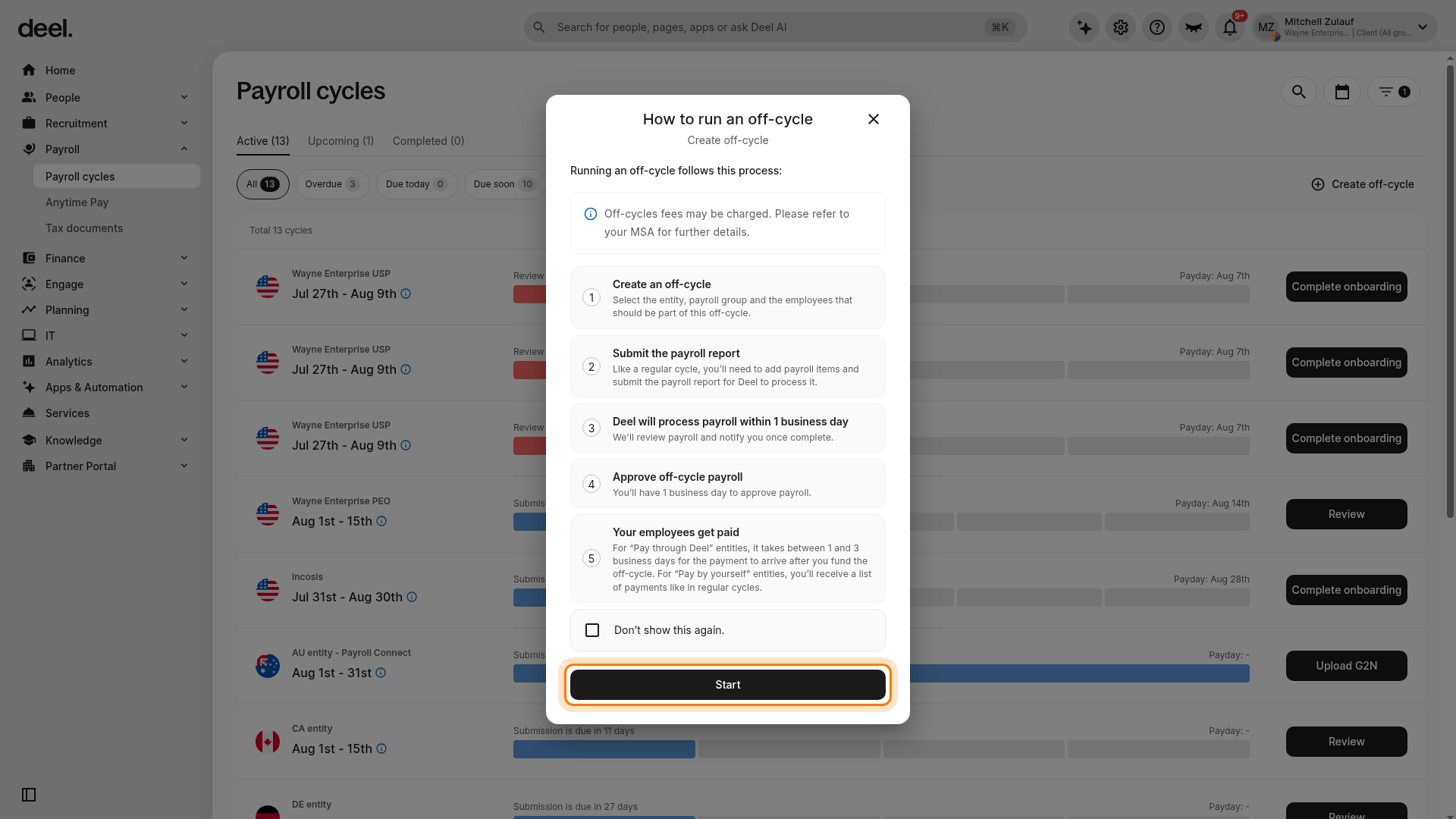Click step 1 Create an off-cycle card
The image size is (1456, 819).
pyautogui.click(x=728, y=297)
